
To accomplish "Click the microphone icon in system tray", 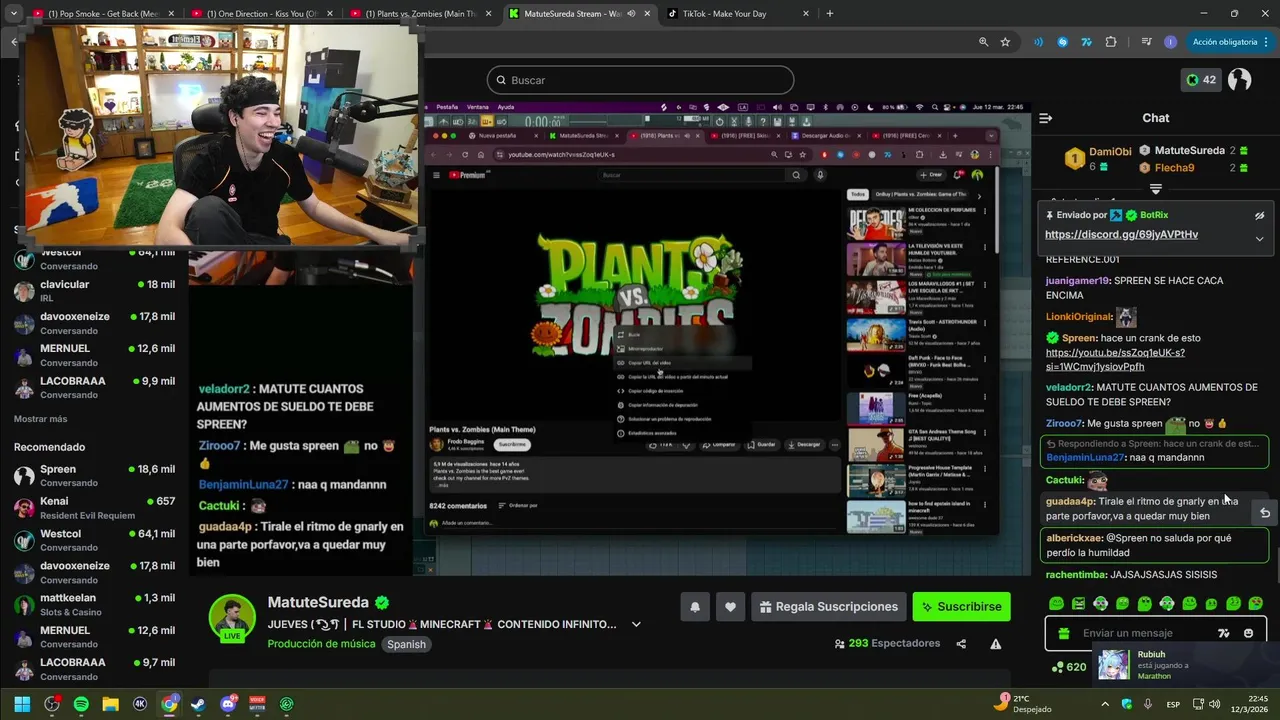I will tap(1148, 704).
